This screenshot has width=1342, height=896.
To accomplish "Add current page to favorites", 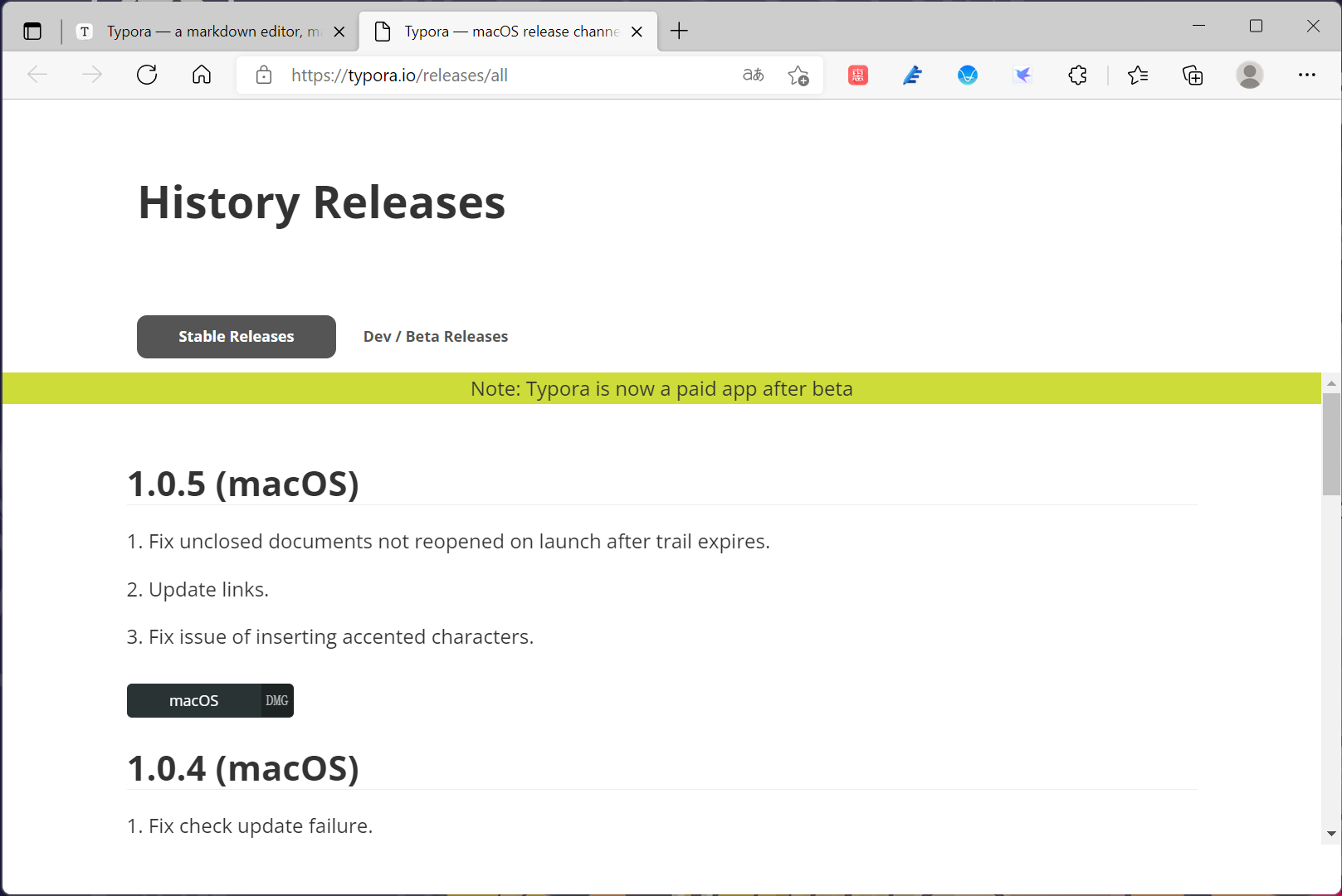I will tap(798, 75).
